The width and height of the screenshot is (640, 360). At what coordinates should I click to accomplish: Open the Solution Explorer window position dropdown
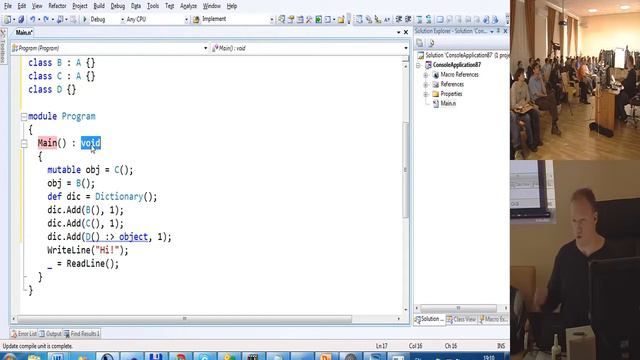pyautogui.click(x=492, y=31)
